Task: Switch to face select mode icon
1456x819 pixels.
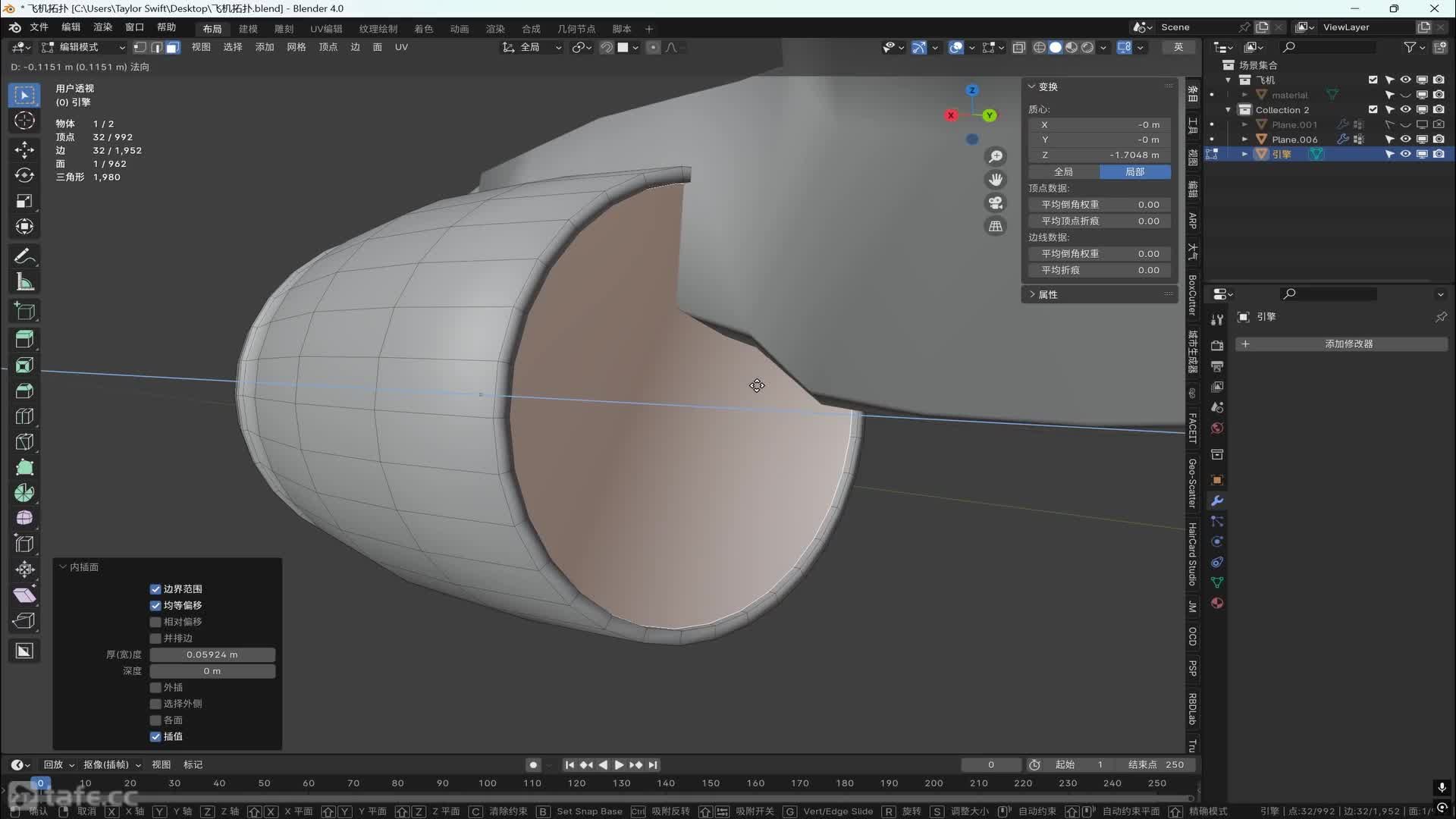Action: click(173, 47)
